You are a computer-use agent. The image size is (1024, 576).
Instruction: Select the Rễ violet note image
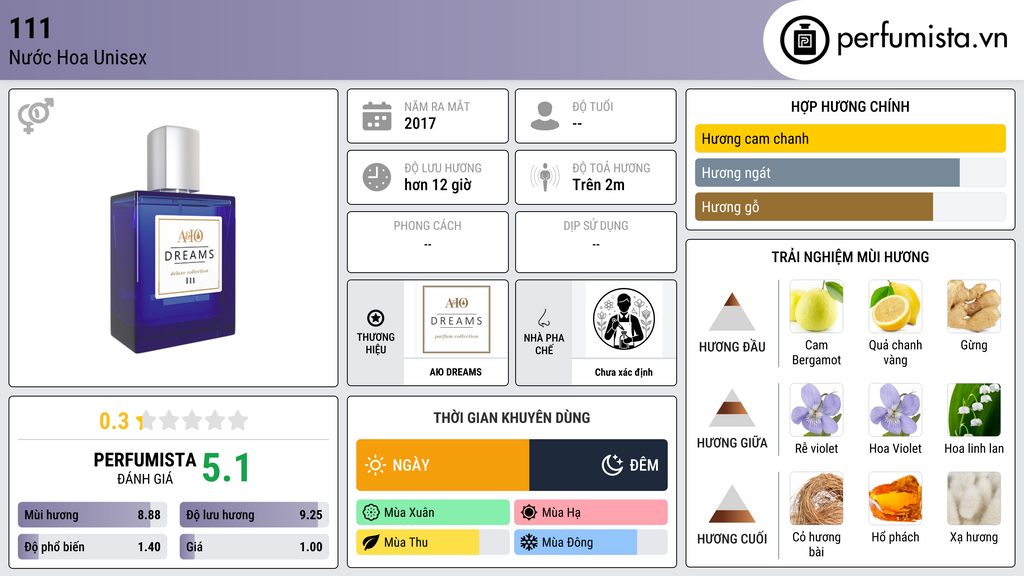pyautogui.click(x=816, y=409)
